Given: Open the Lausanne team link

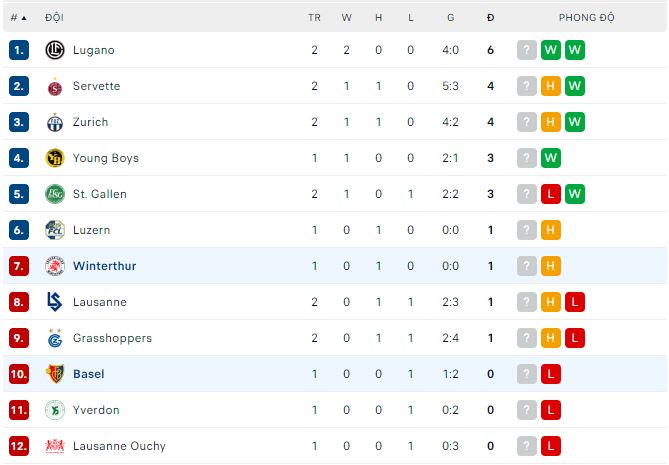Looking at the screenshot, I should click(99, 302).
